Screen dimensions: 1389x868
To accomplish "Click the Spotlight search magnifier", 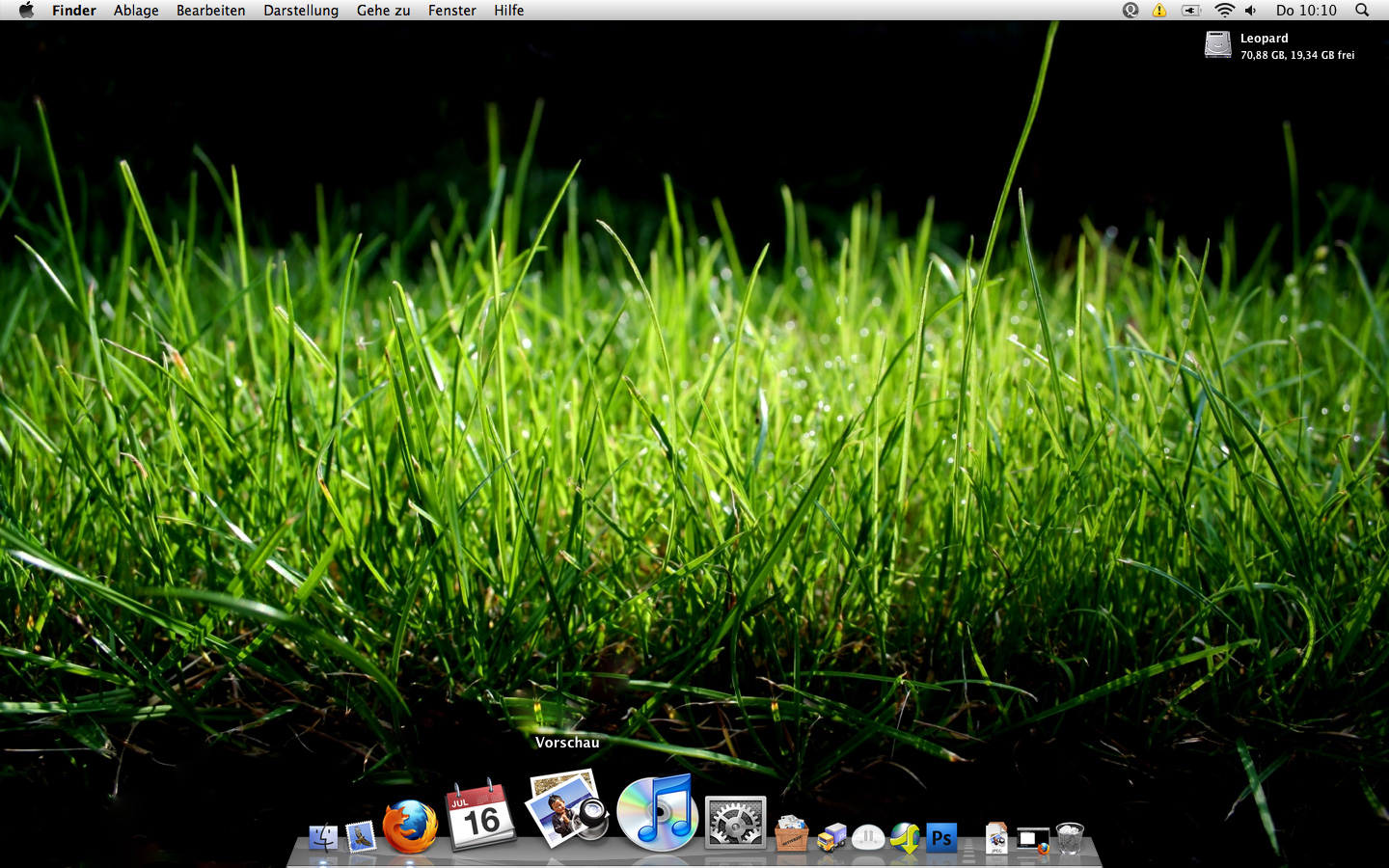I will point(1362,11).
